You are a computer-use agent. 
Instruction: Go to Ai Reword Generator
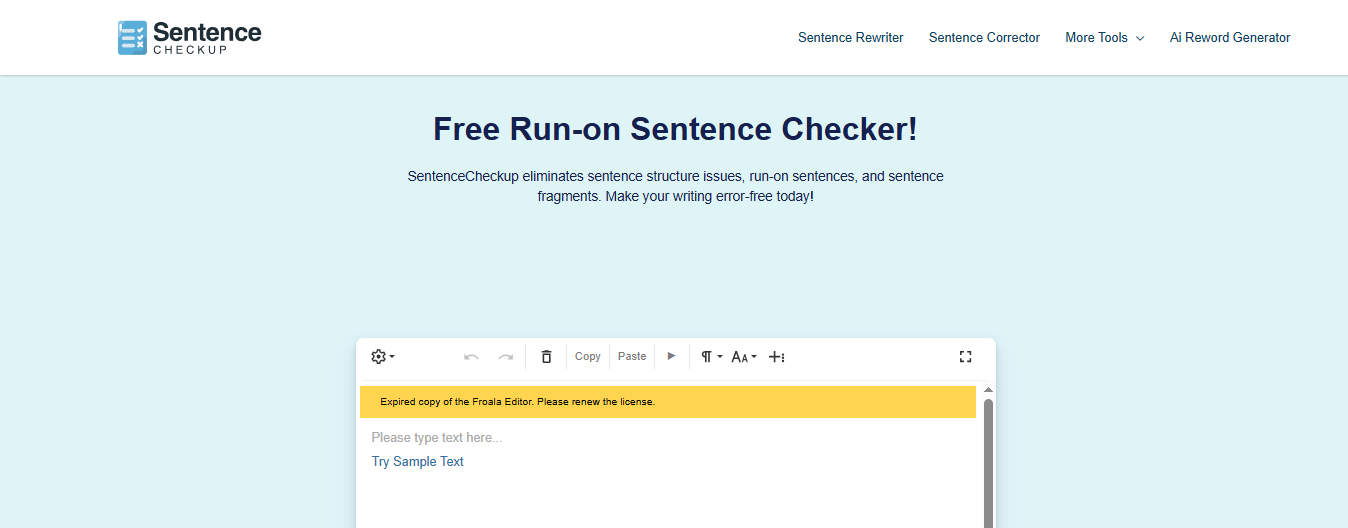1230,38
